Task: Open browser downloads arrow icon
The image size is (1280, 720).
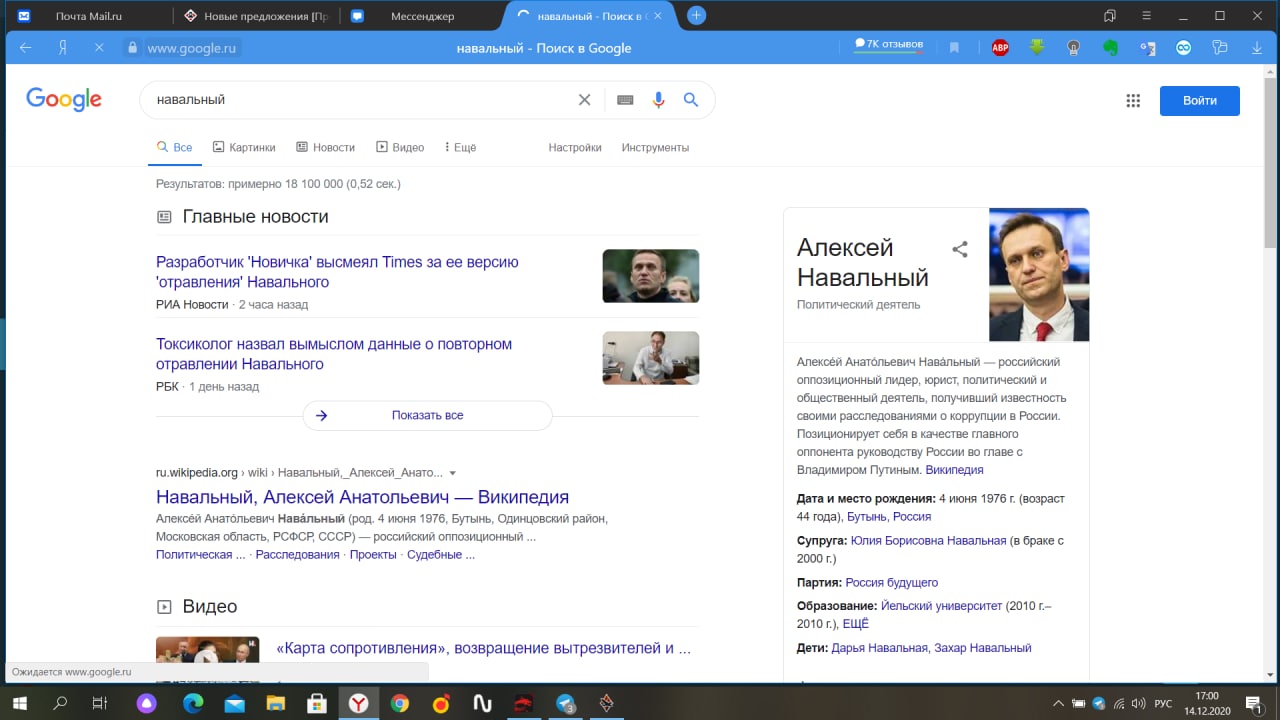Action: pos(1257,47)
